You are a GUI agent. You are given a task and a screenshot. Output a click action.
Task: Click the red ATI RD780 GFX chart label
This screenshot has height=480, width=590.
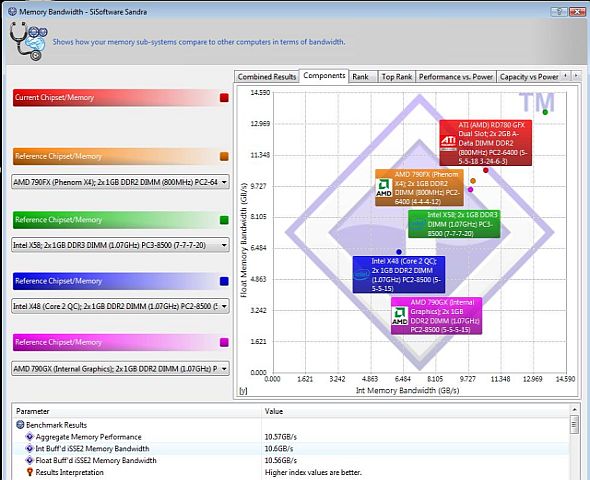tap(486, 143)
